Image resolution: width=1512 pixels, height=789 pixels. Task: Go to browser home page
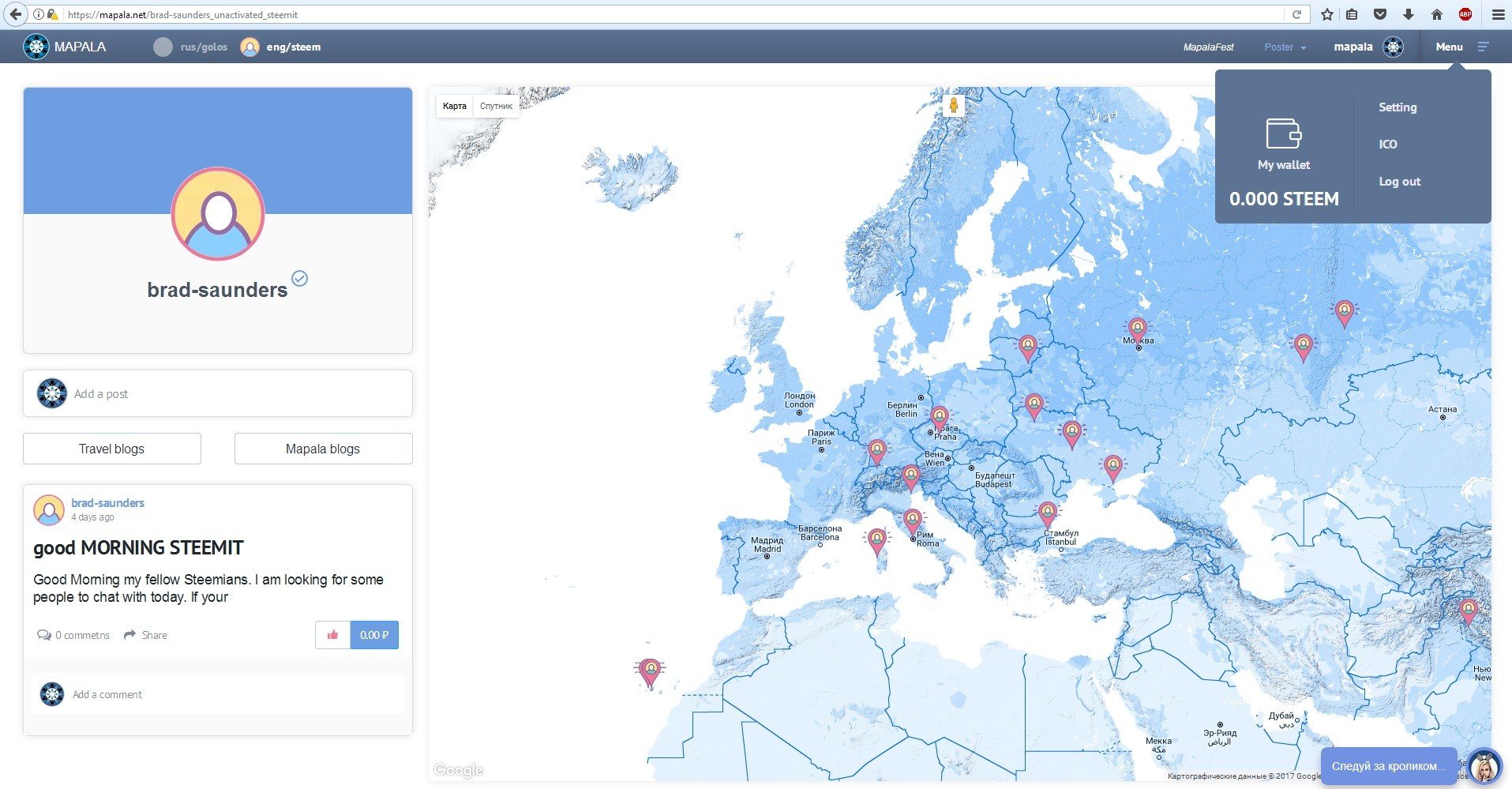[x=1437, y=14]
